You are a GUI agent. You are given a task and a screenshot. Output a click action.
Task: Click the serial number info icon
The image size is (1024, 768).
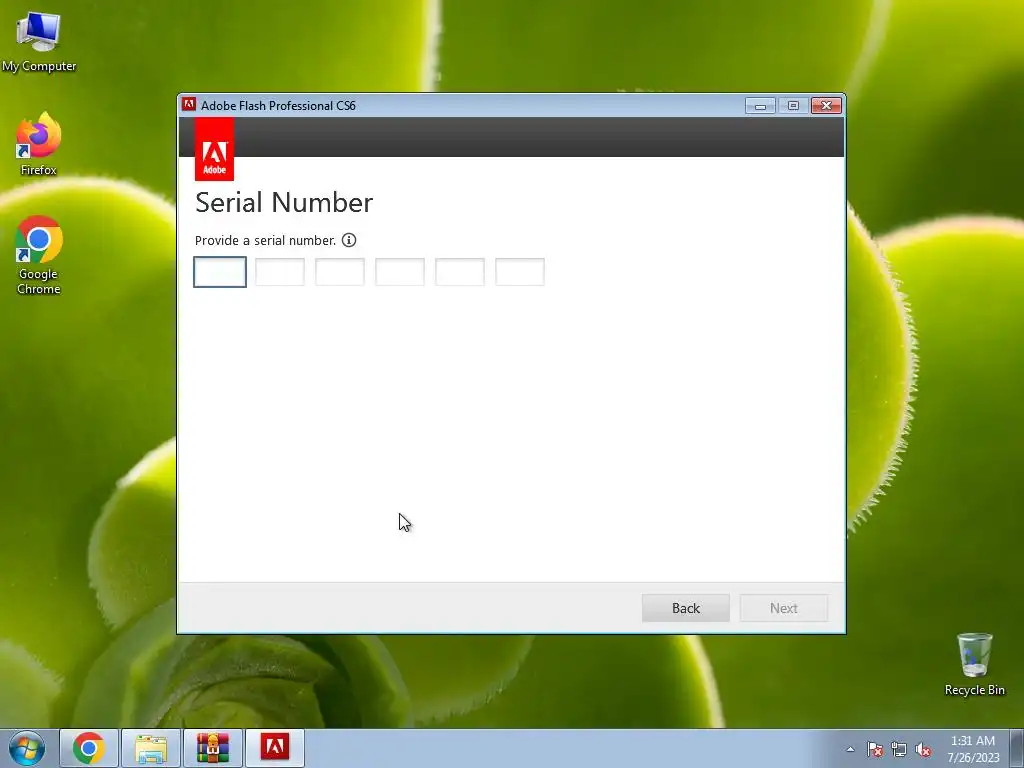point(349,240)
